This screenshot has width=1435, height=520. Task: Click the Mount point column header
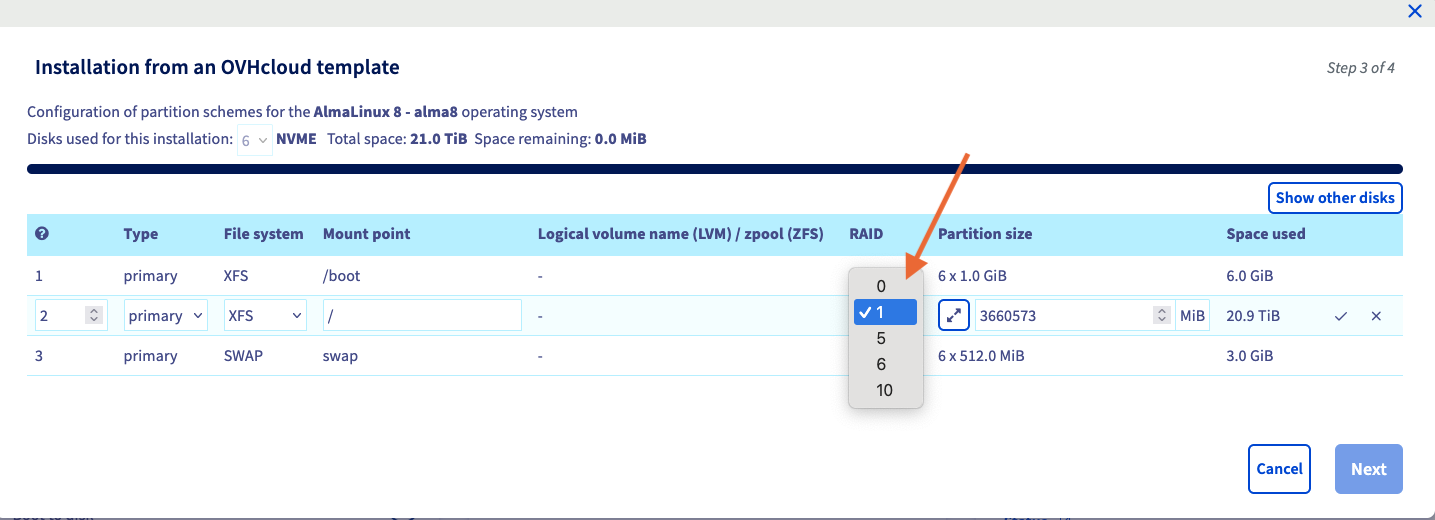pyautogui.click(x=367, y=234)
